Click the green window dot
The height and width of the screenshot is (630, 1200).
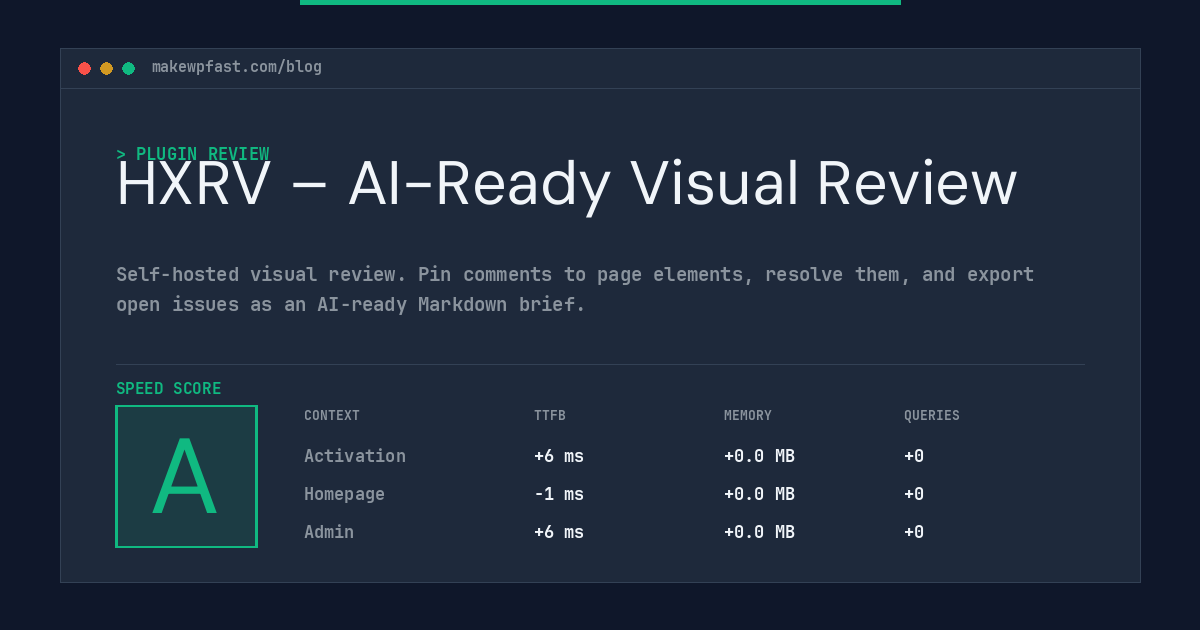click(128, 68)
